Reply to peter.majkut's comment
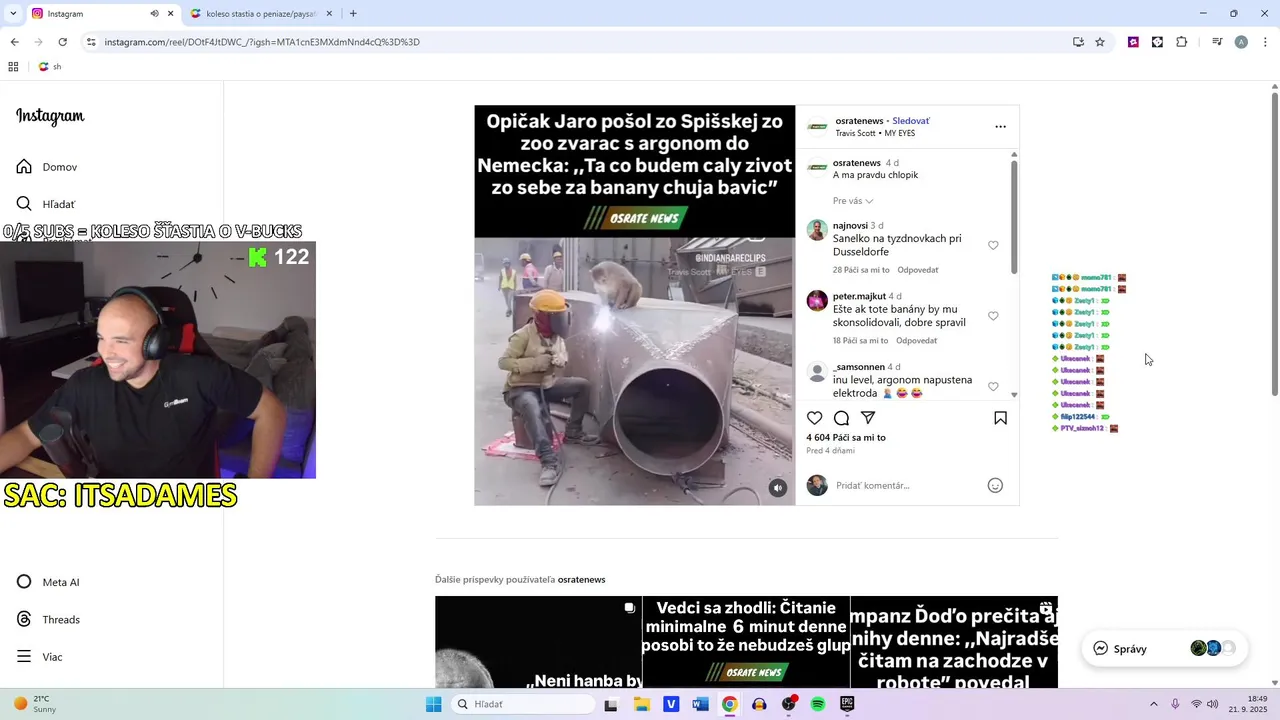1280x720 pixels. coord(917,341)
